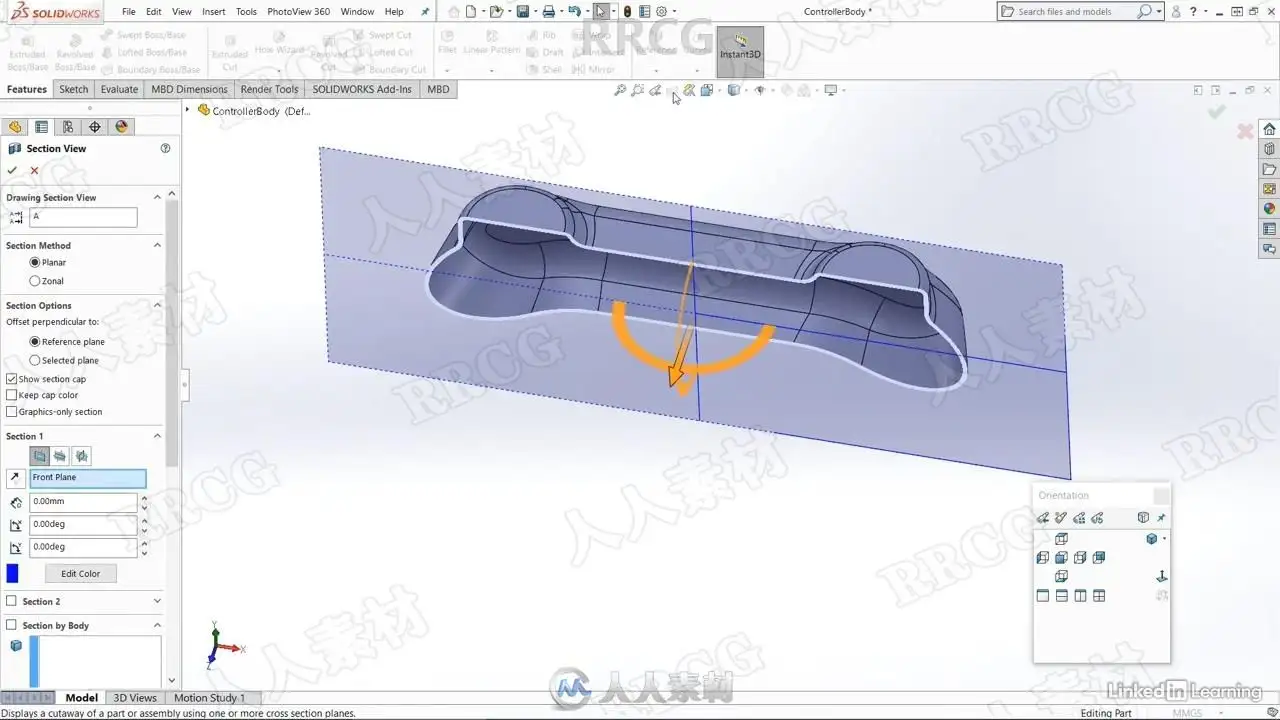Click the blue section color swatch
This screenshot has width=1280, height=720.
12,574
